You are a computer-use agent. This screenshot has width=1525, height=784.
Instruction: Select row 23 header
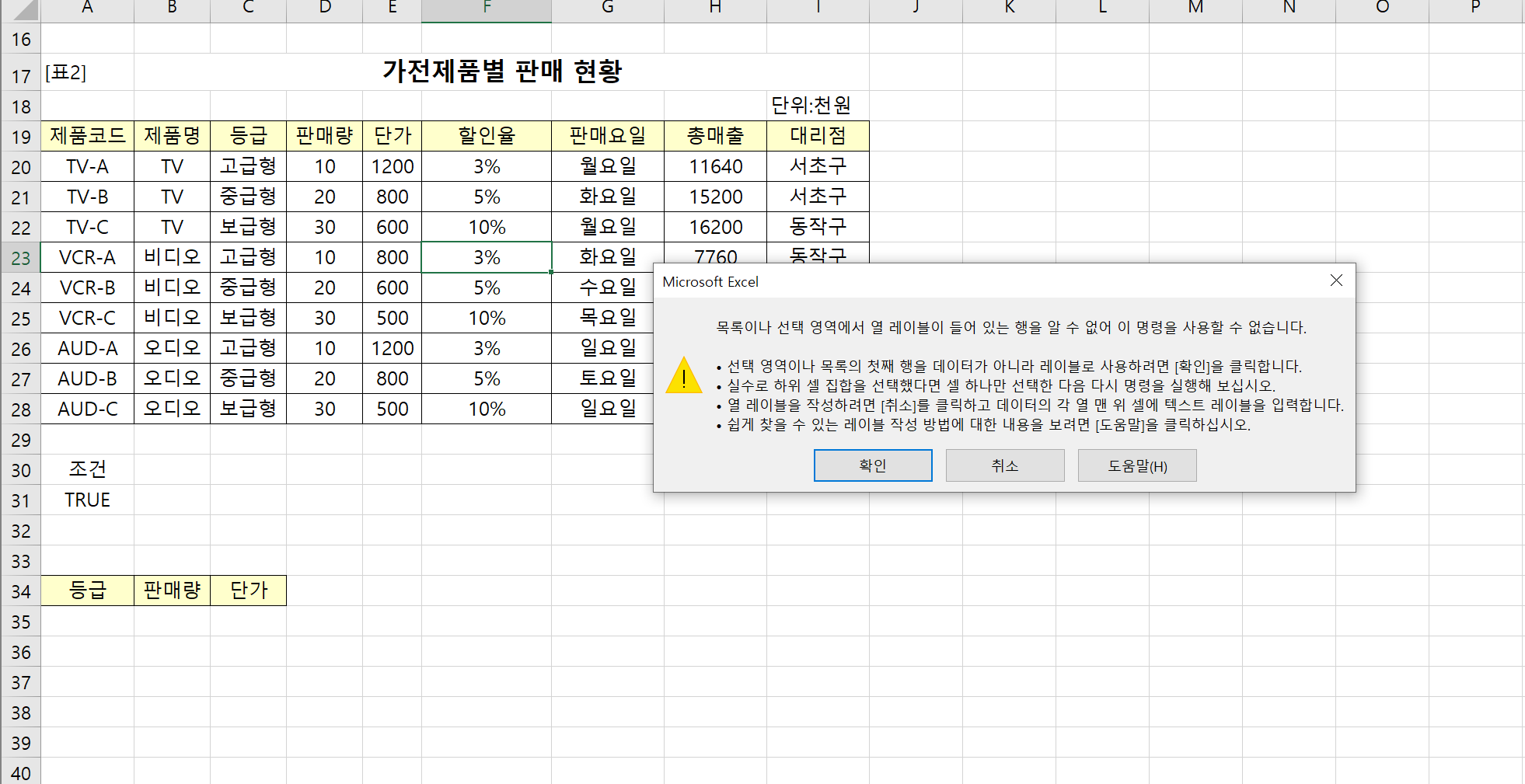(x=20, y=258)
